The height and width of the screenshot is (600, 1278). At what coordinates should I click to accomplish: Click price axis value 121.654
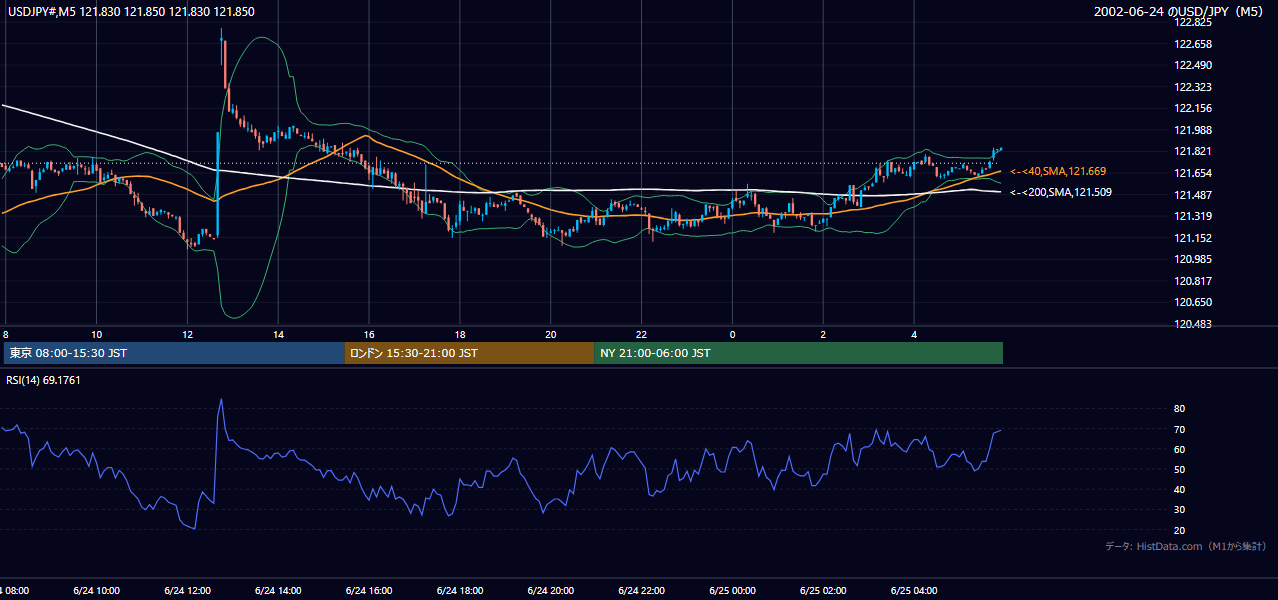pyautogui.click(x=1194, y=173)
